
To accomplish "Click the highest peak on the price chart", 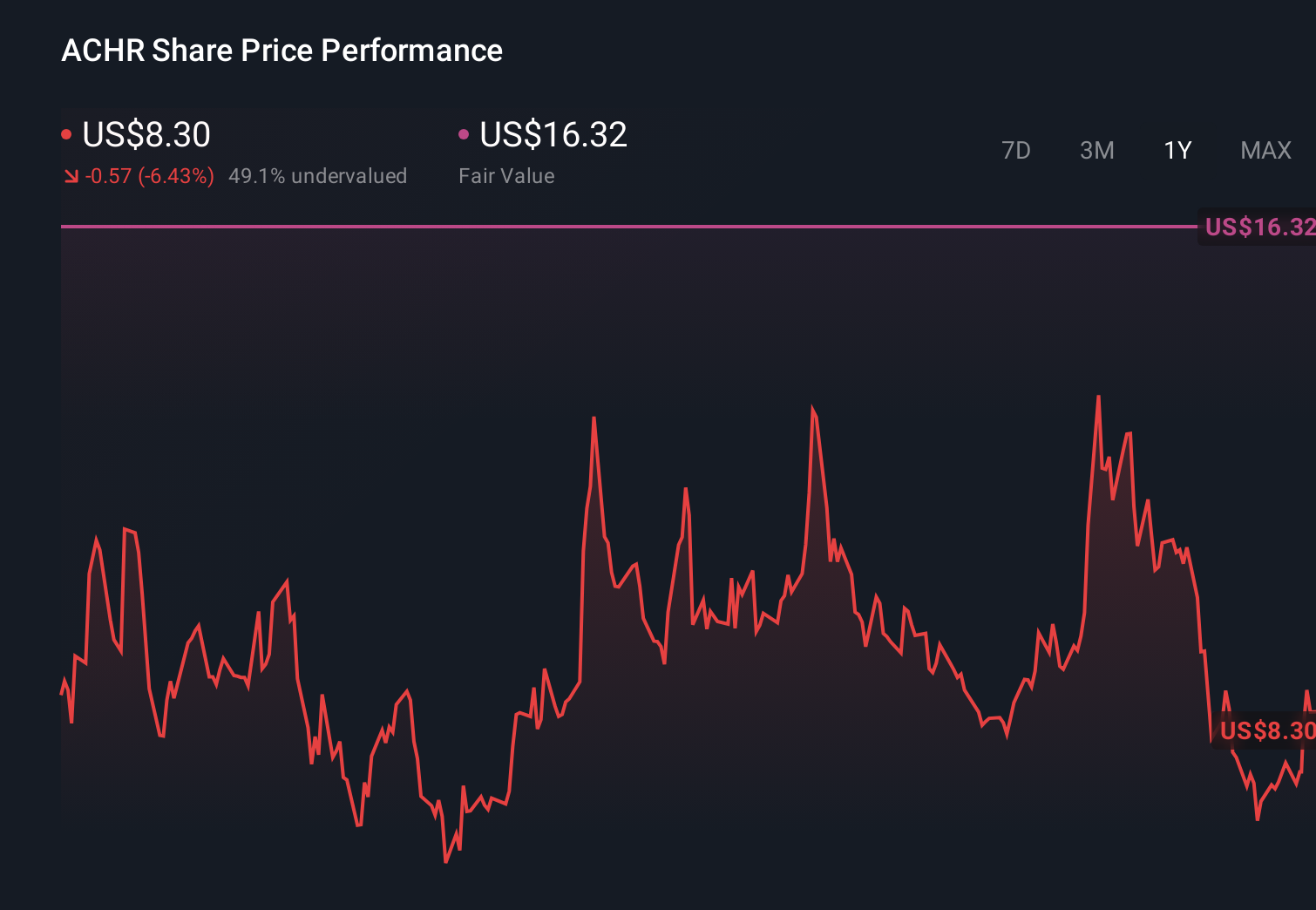I will point(1099,397).
